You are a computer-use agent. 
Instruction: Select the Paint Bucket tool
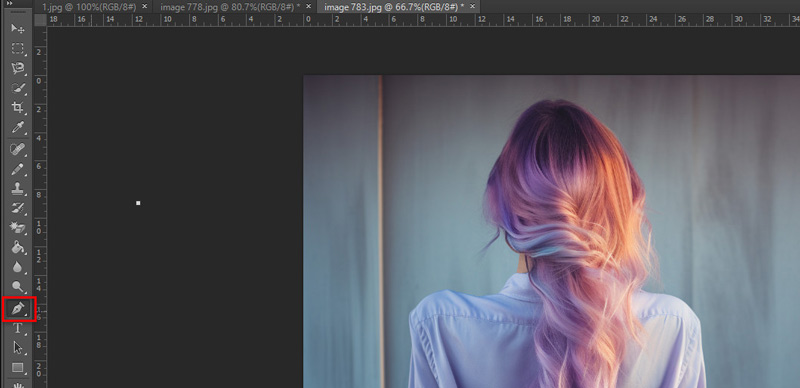click(x=18, y=248)
